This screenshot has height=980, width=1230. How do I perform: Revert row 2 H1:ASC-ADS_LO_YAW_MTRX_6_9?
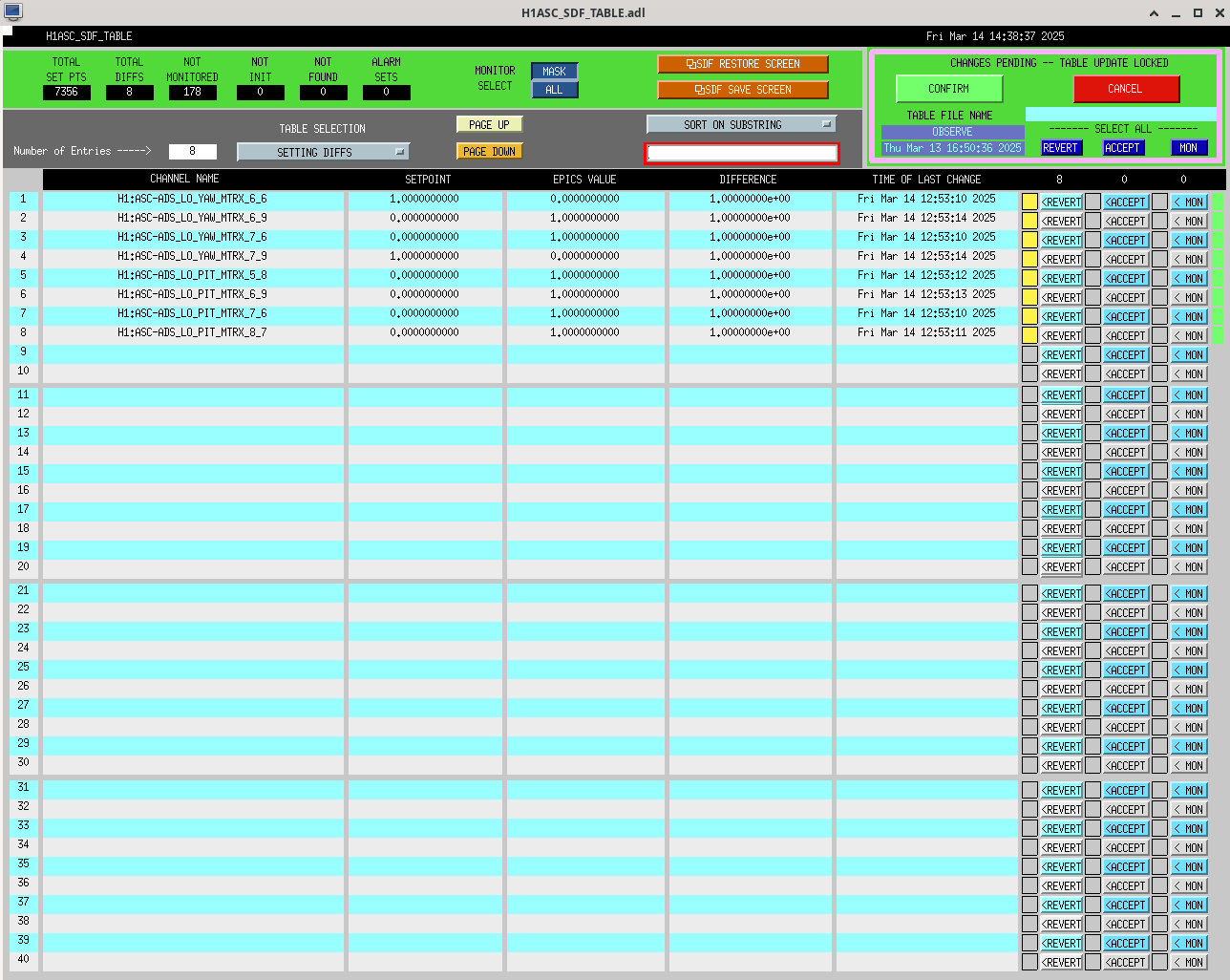tap(1062, 222)
